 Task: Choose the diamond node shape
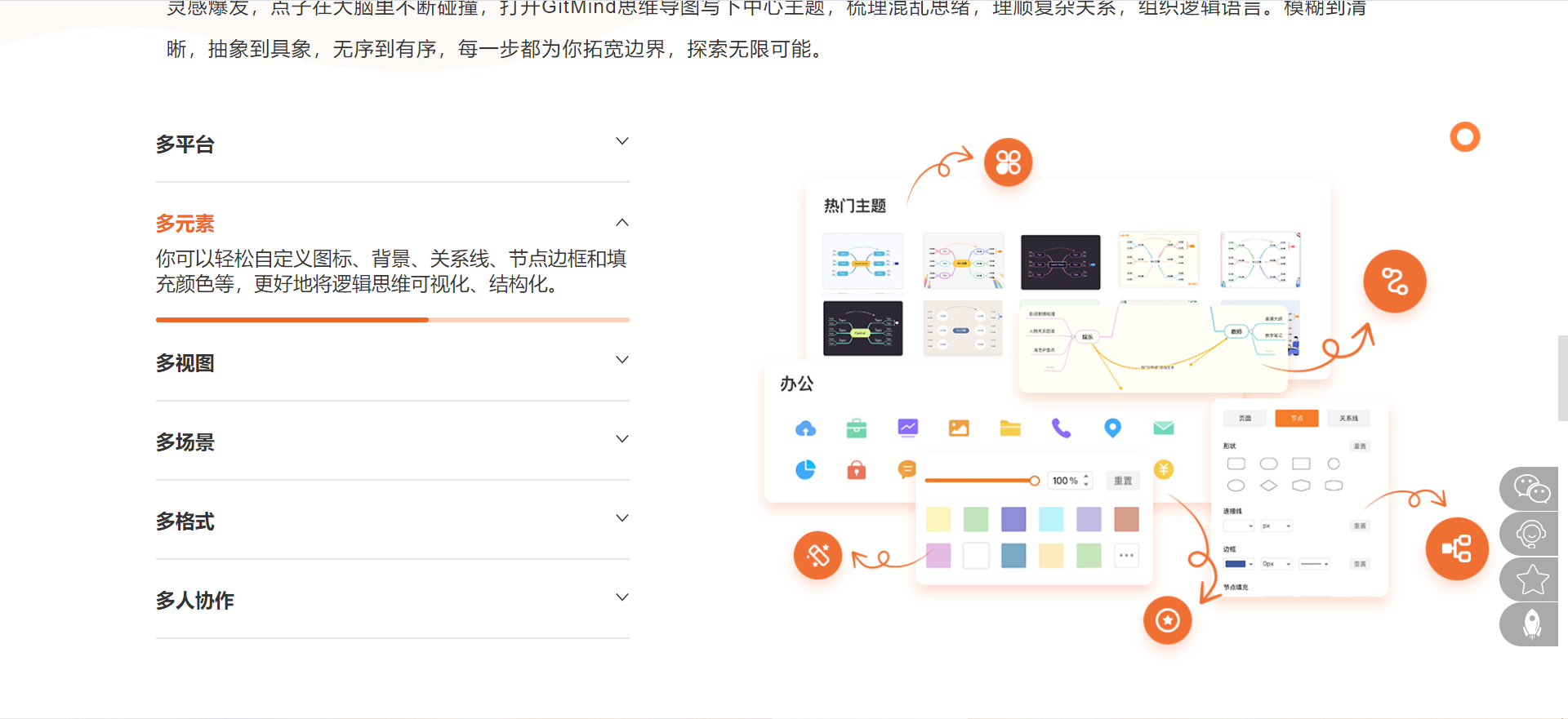(x=1268, y=486)
